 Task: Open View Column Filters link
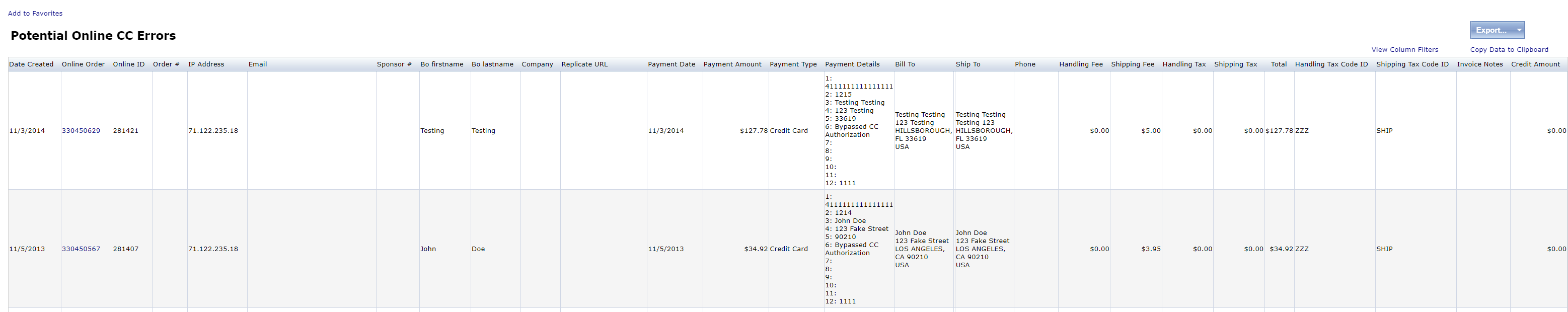tap(1404, 50)
